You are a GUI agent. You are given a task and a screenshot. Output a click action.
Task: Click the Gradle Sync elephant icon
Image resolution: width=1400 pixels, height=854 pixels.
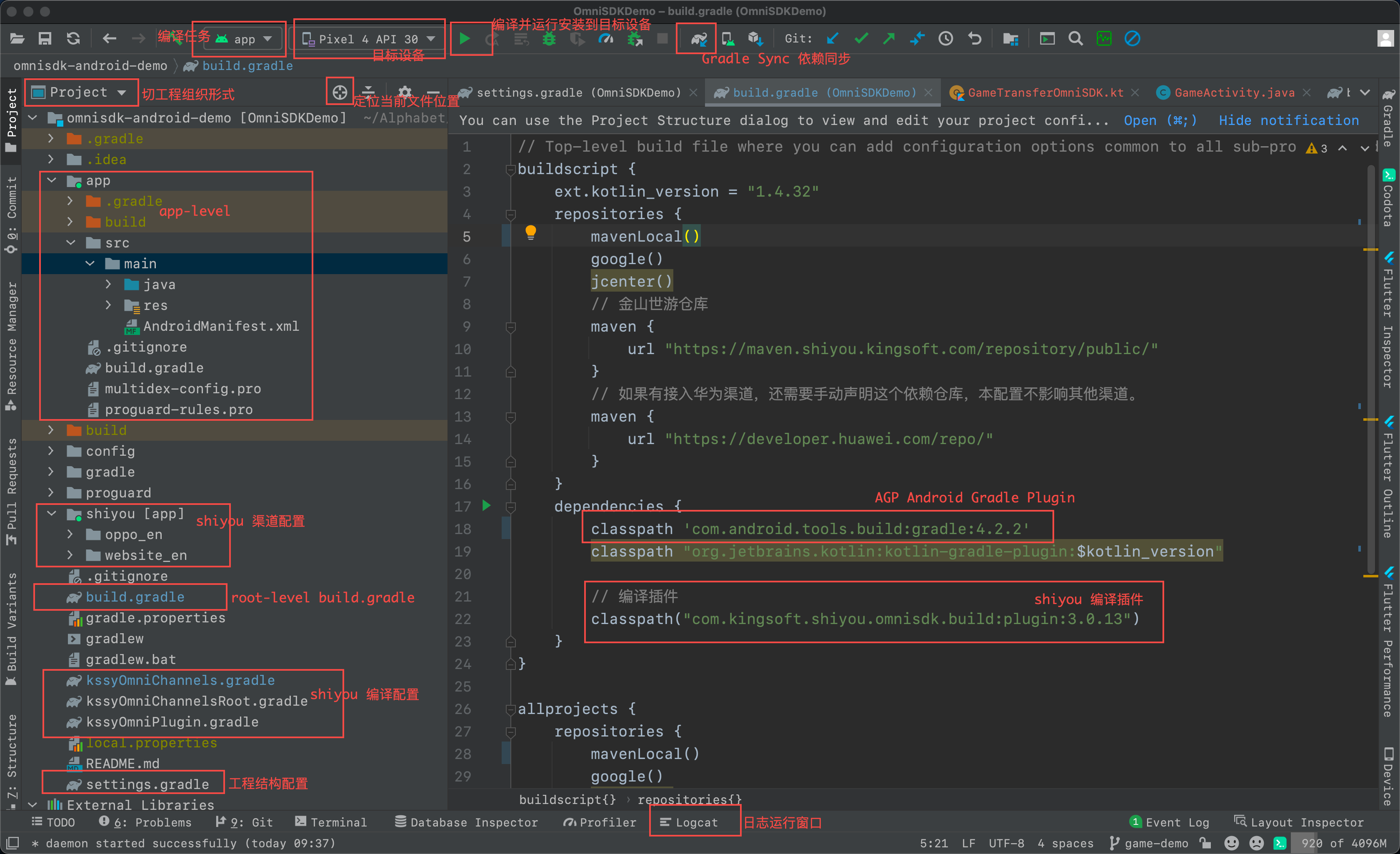click(x=698, y=39)
